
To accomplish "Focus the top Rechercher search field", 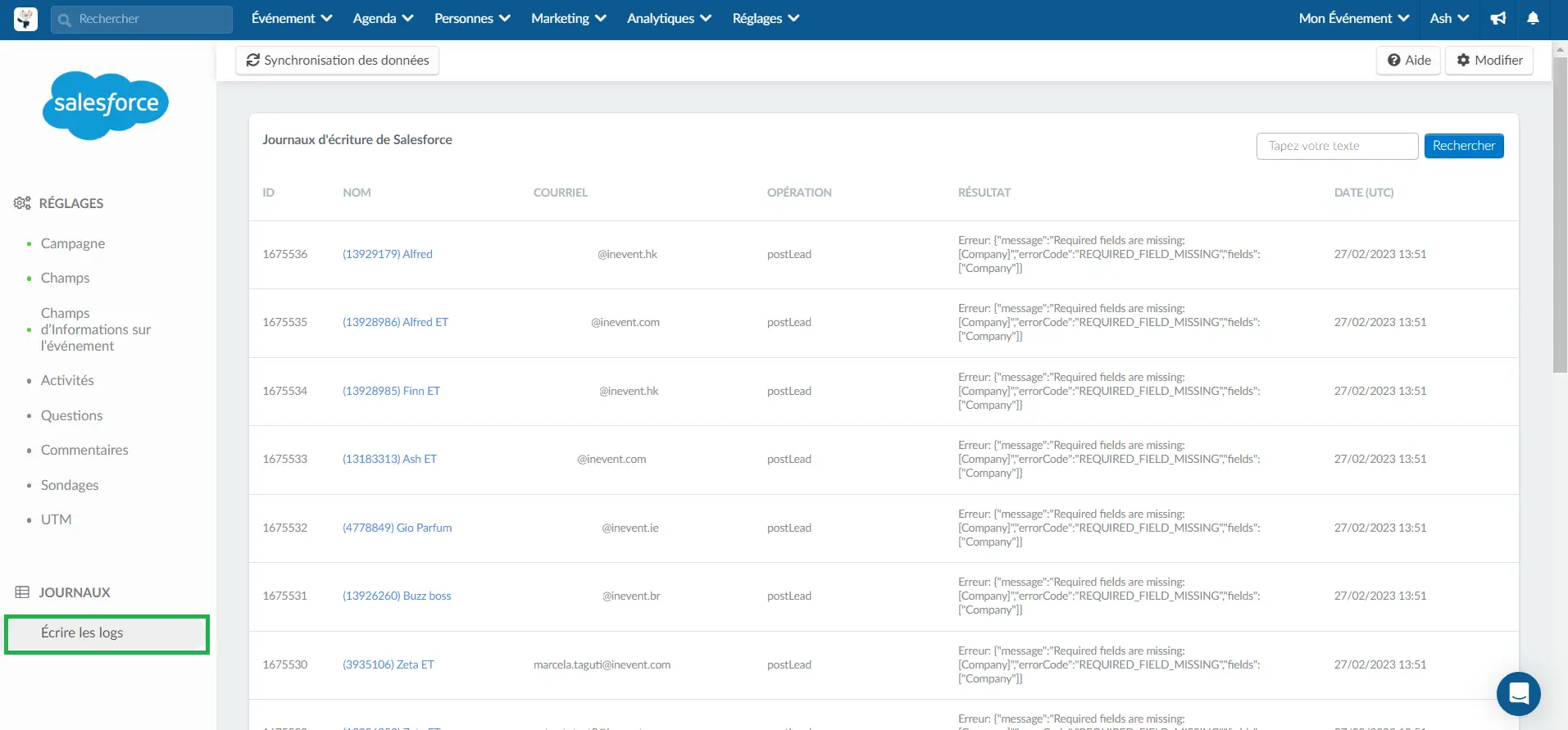I will tap(142, 19).
